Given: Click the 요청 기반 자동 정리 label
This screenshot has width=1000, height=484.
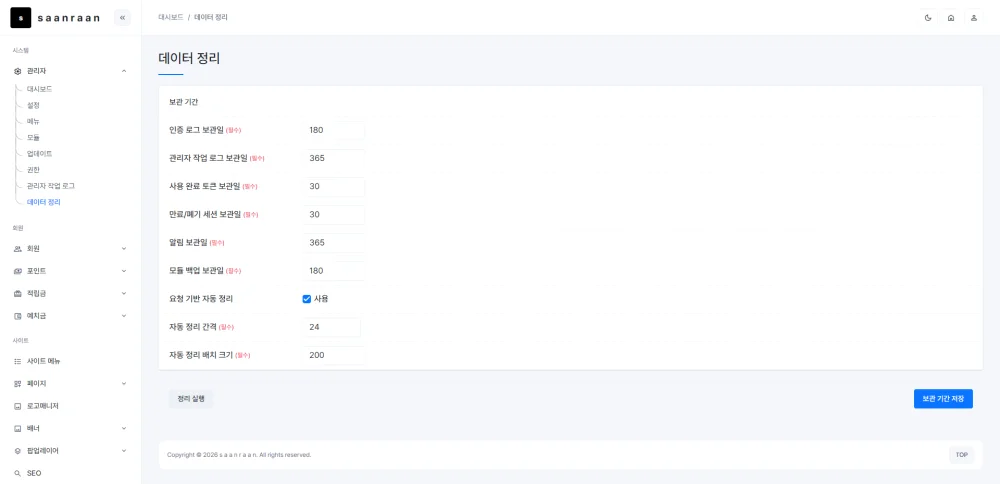Looking at the screenshot, I should tap(201, 298).
